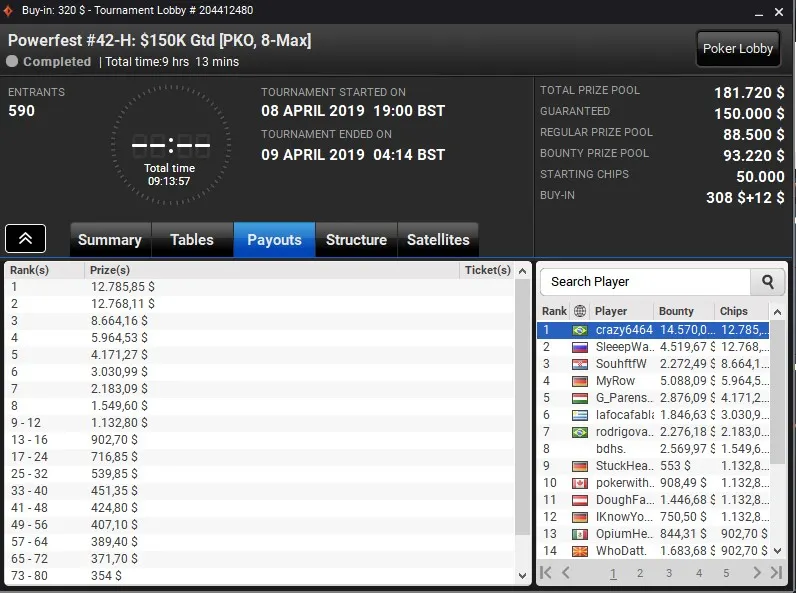
Task: Jump to first player page icon
Action: coord(546,573)
